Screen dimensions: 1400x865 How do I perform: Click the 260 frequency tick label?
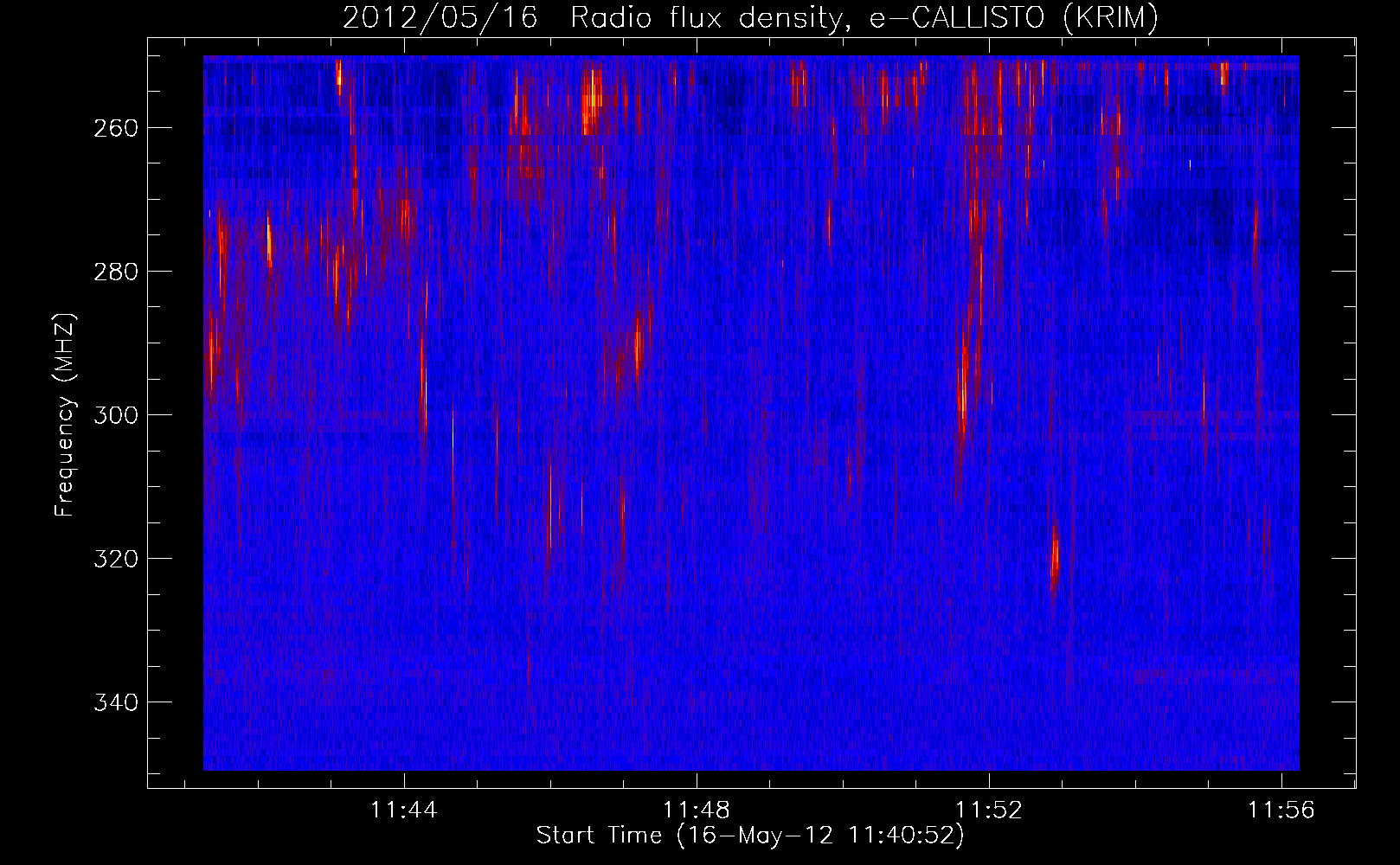pyautogui.click(x=115, y=128)
